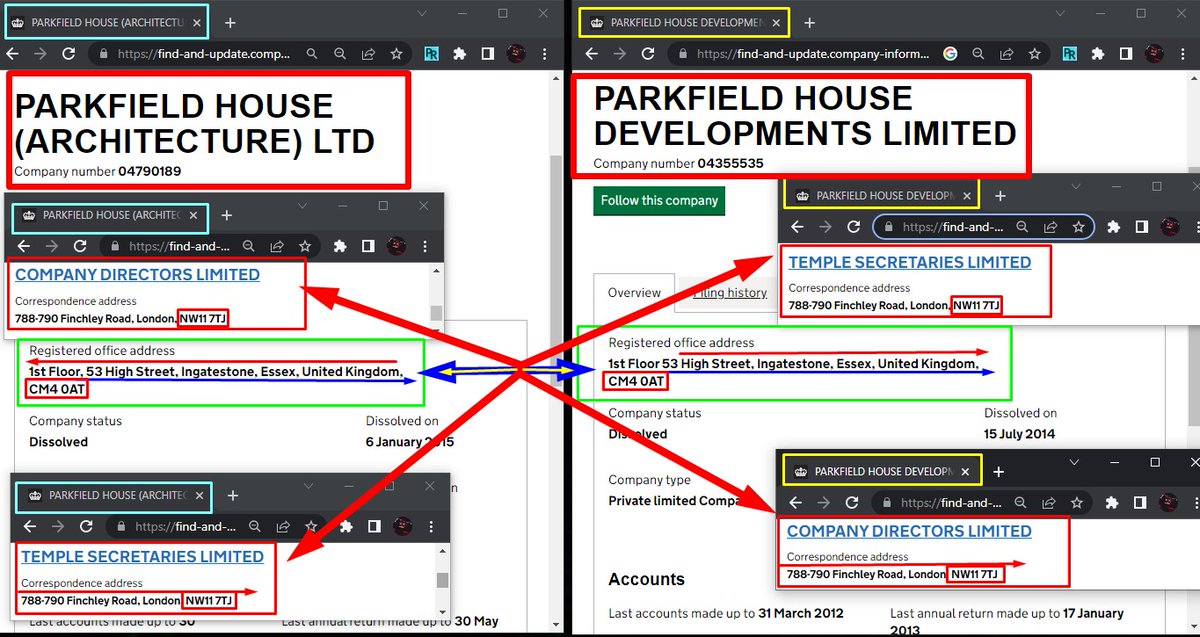Open extensions puzzle in Developments main window

click(x=1097, y=54)
